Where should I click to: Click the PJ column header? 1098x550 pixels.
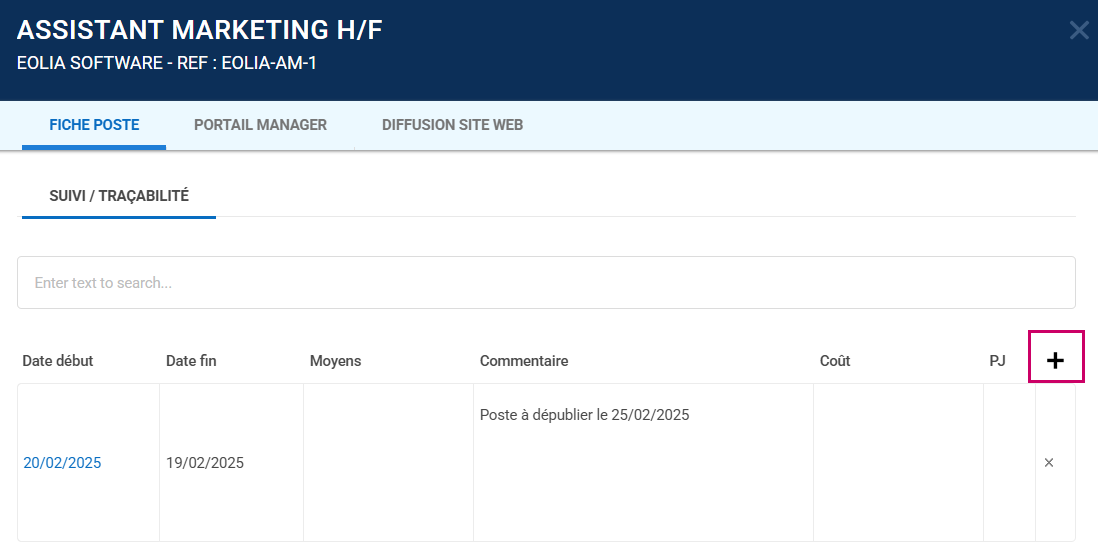(x=997, y=361)
